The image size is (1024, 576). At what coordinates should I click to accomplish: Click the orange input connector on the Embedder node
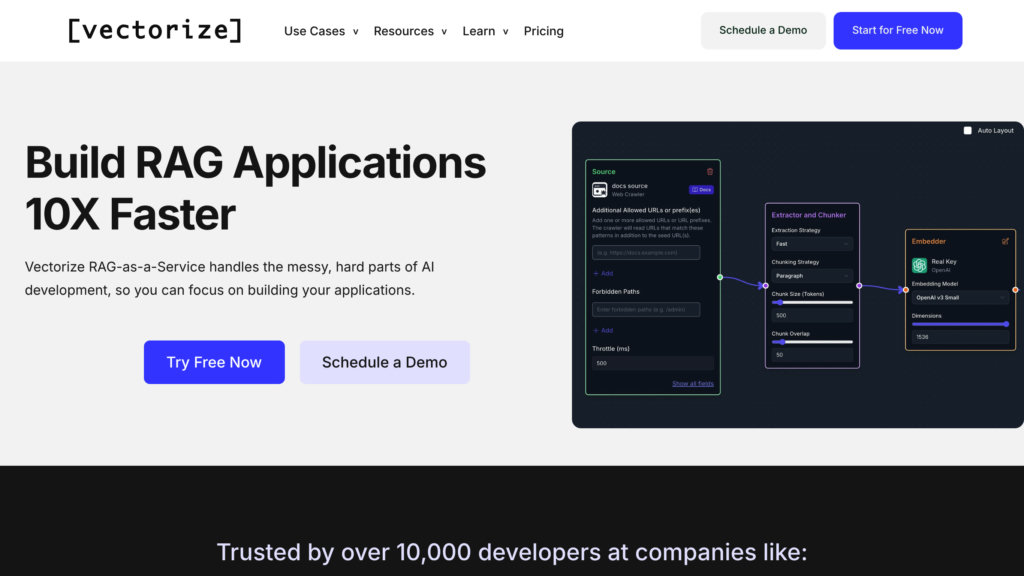[905, 290]
